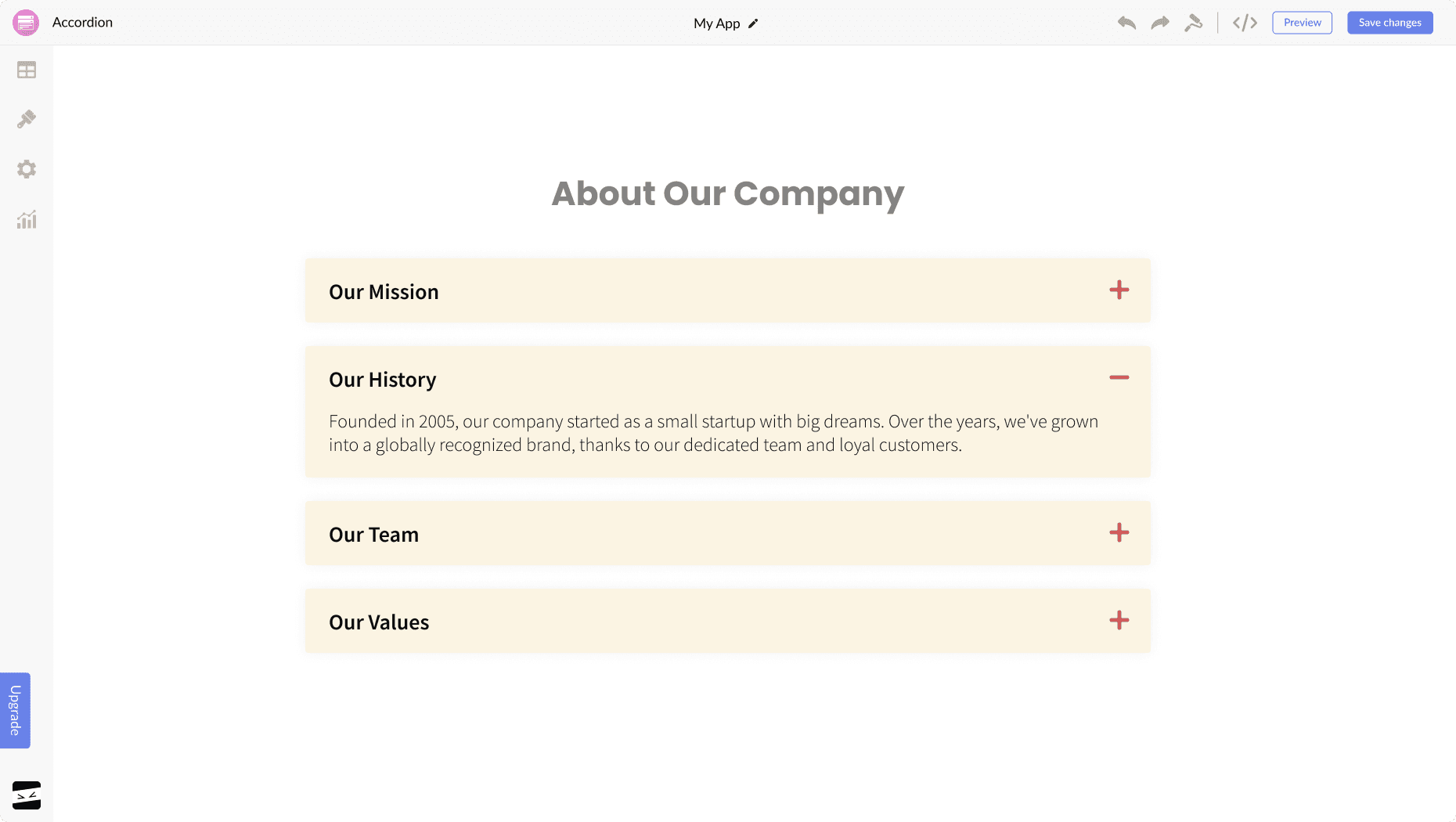Click the Upgrade button
This screenshot has height=822, width=1456.
tap(15, 710)
